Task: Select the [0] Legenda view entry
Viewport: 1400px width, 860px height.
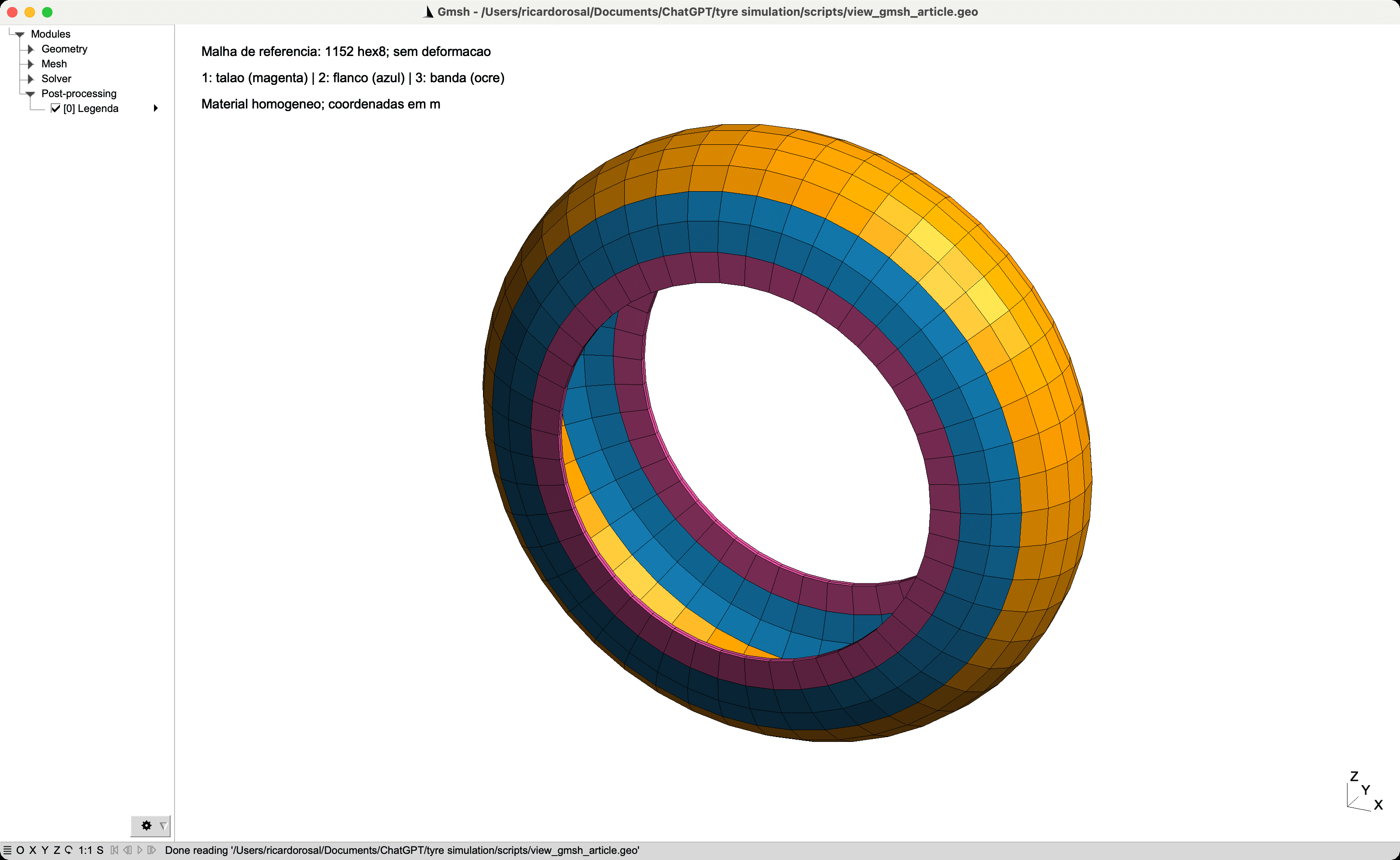Action: tap(91, 108)
